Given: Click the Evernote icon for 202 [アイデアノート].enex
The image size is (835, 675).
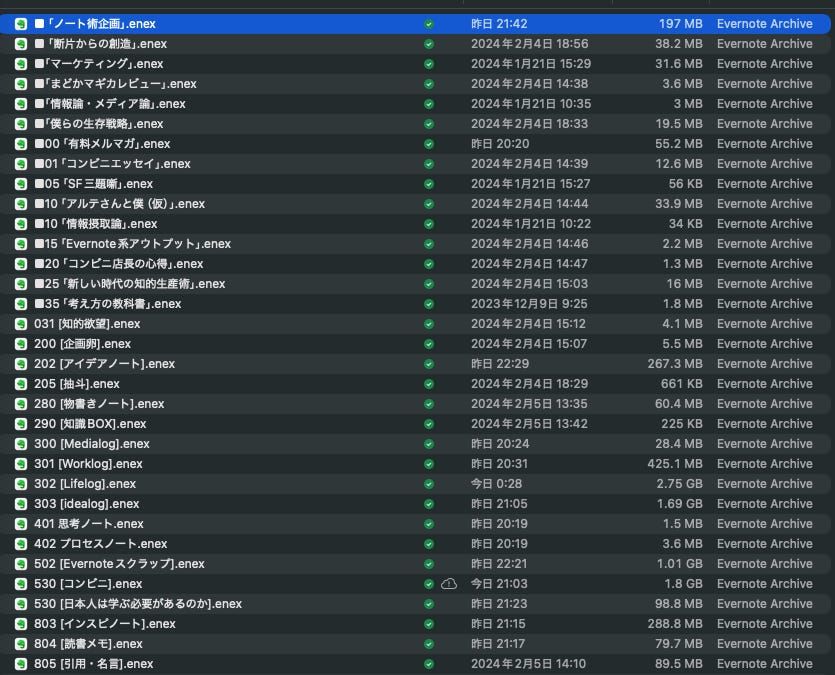Looking at the screenshot, I should [21, 364].
